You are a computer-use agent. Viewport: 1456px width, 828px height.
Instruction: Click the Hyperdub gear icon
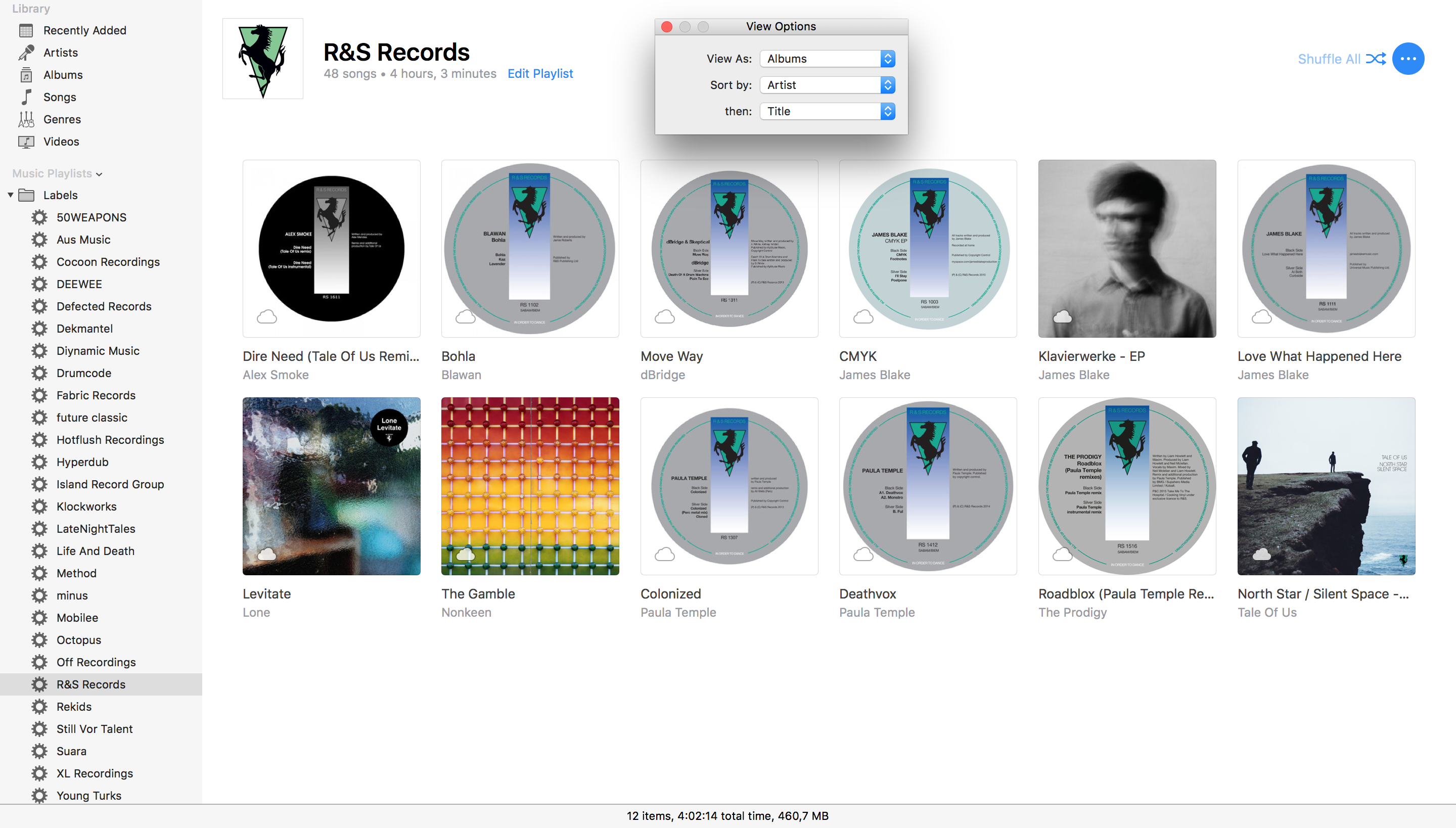[39, 462]
